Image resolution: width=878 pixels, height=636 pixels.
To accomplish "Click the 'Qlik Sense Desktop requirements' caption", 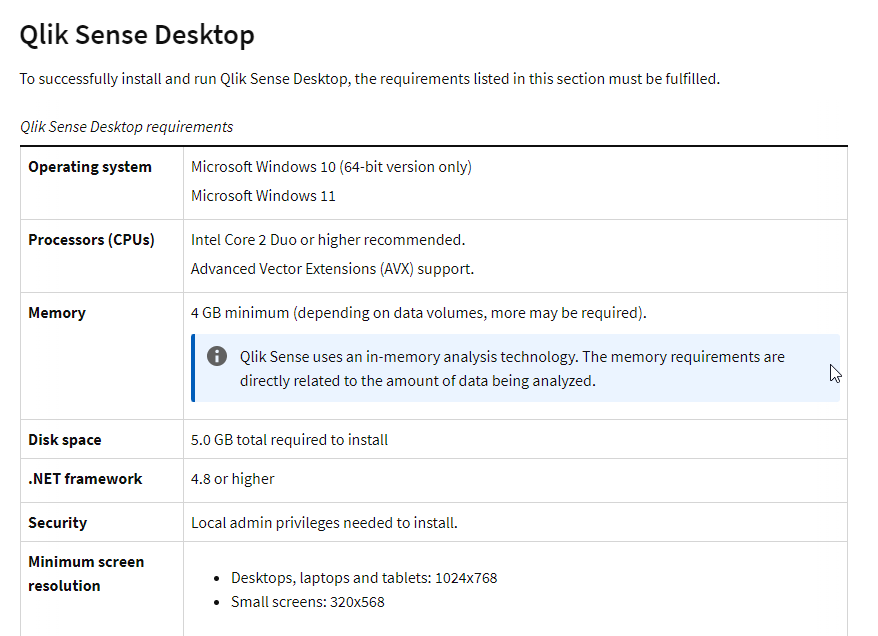I will tap(127, 127).
